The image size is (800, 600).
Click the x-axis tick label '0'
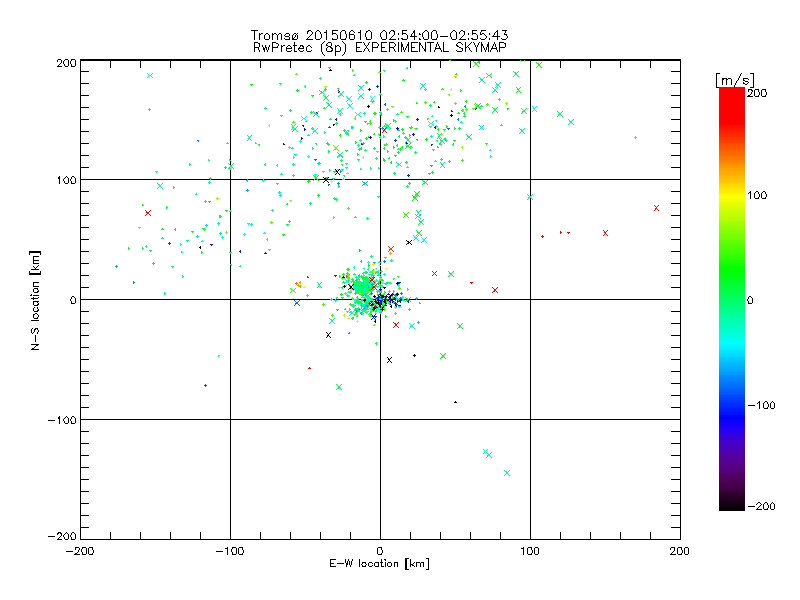coord(380,551)
